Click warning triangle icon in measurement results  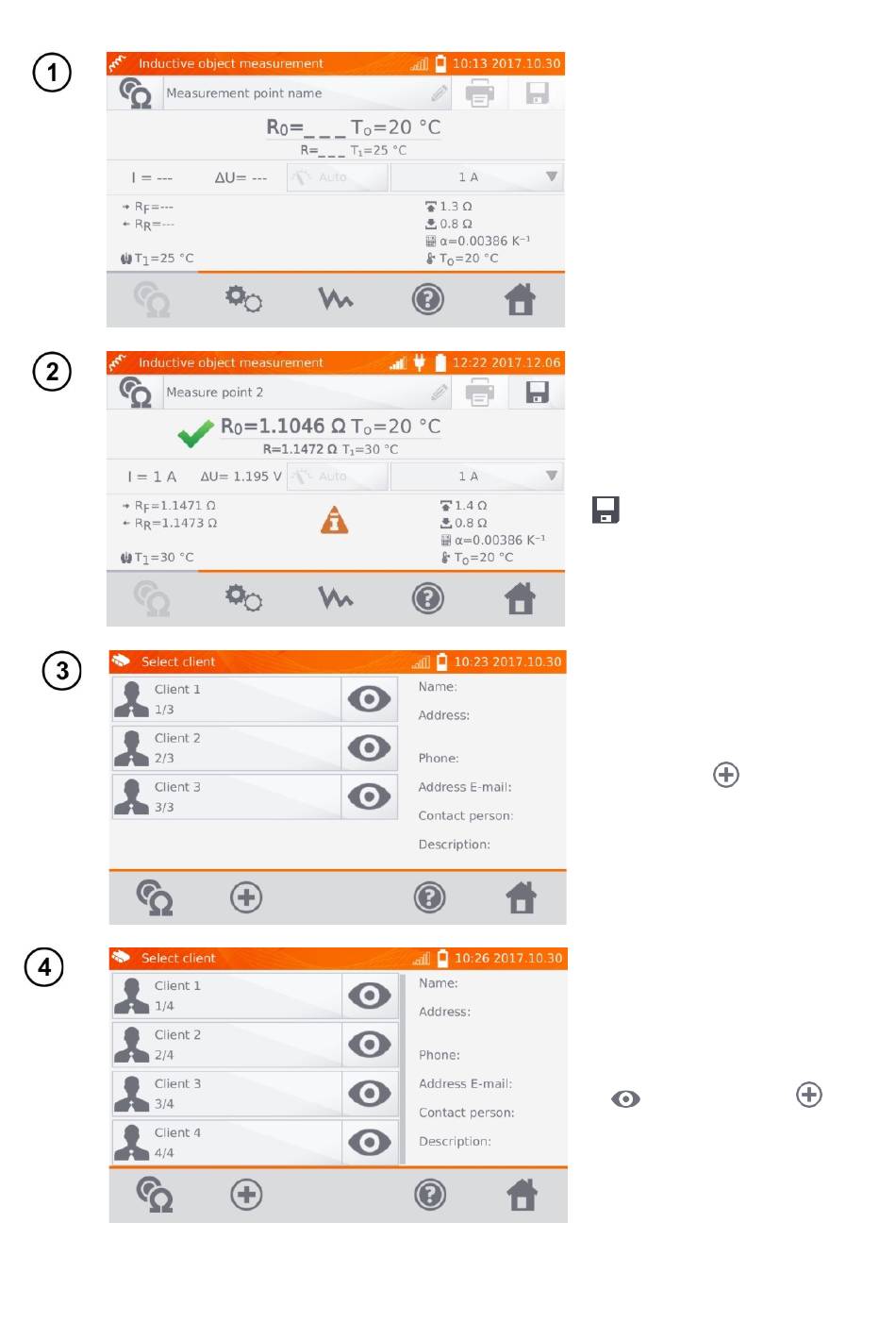334,520
